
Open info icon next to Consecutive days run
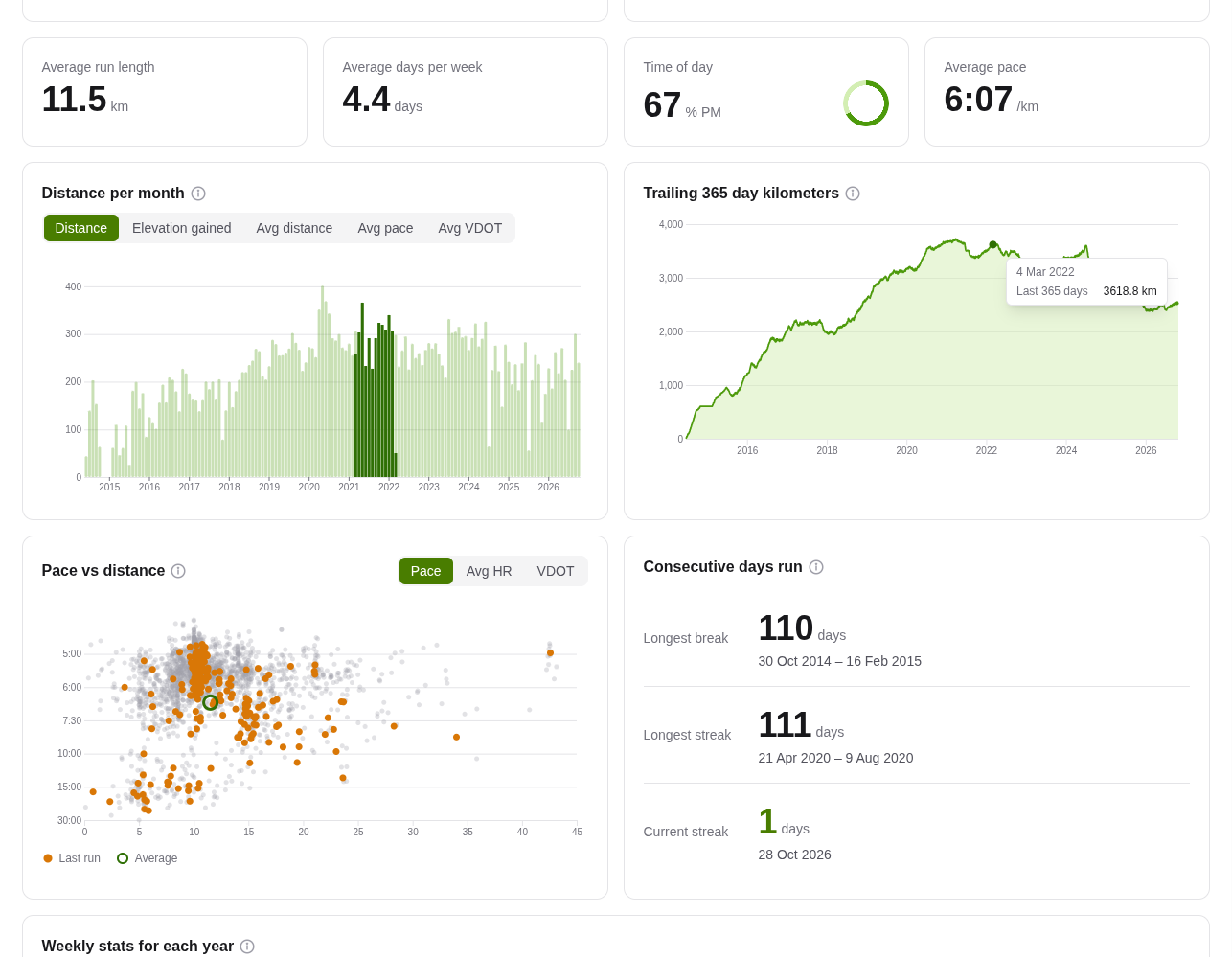[816, 567]
